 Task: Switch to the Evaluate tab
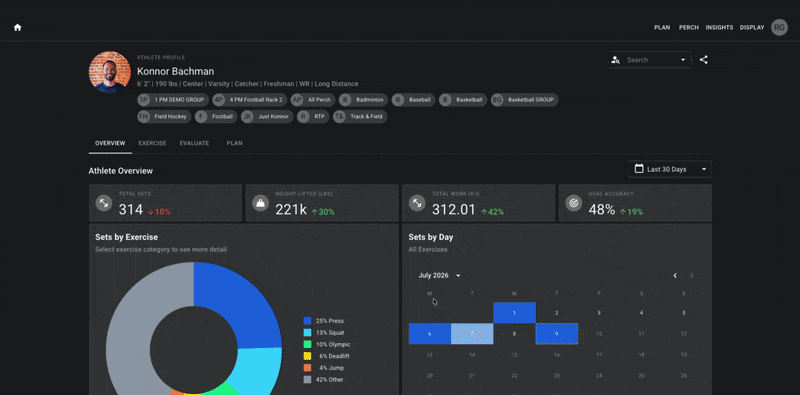[x=194, y=143]
